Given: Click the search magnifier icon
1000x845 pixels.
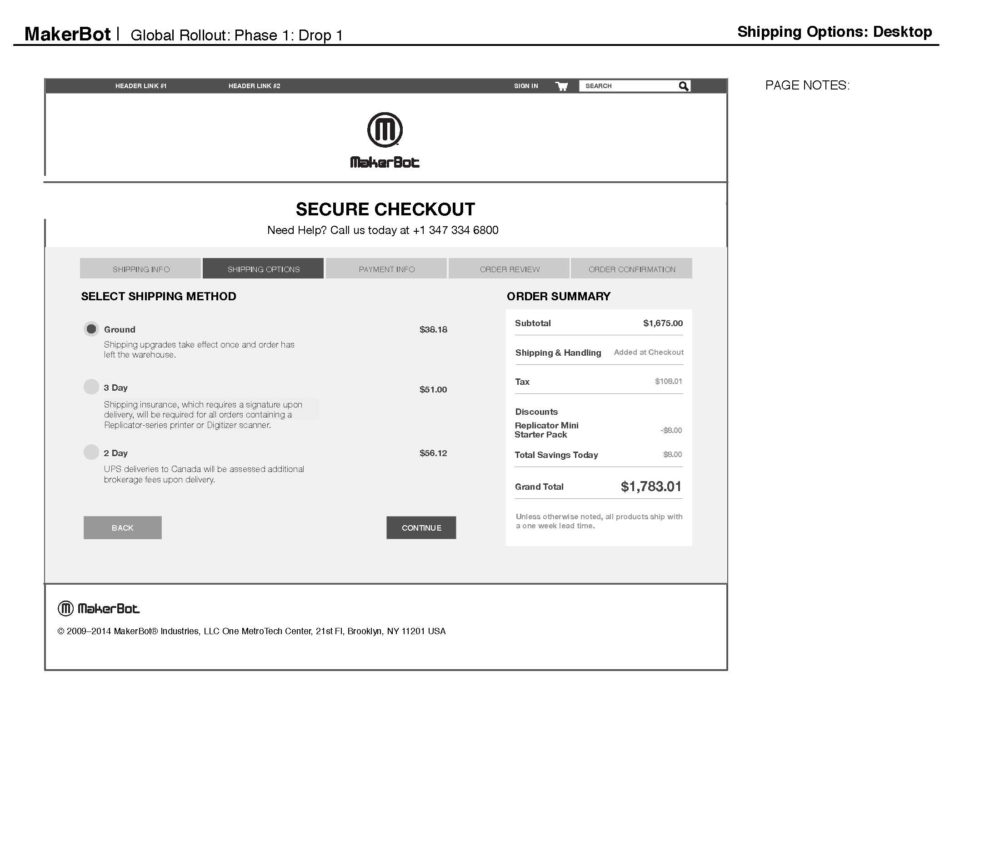Looking at the screenshot, I should pyautogui.click(x=683, y=86).
